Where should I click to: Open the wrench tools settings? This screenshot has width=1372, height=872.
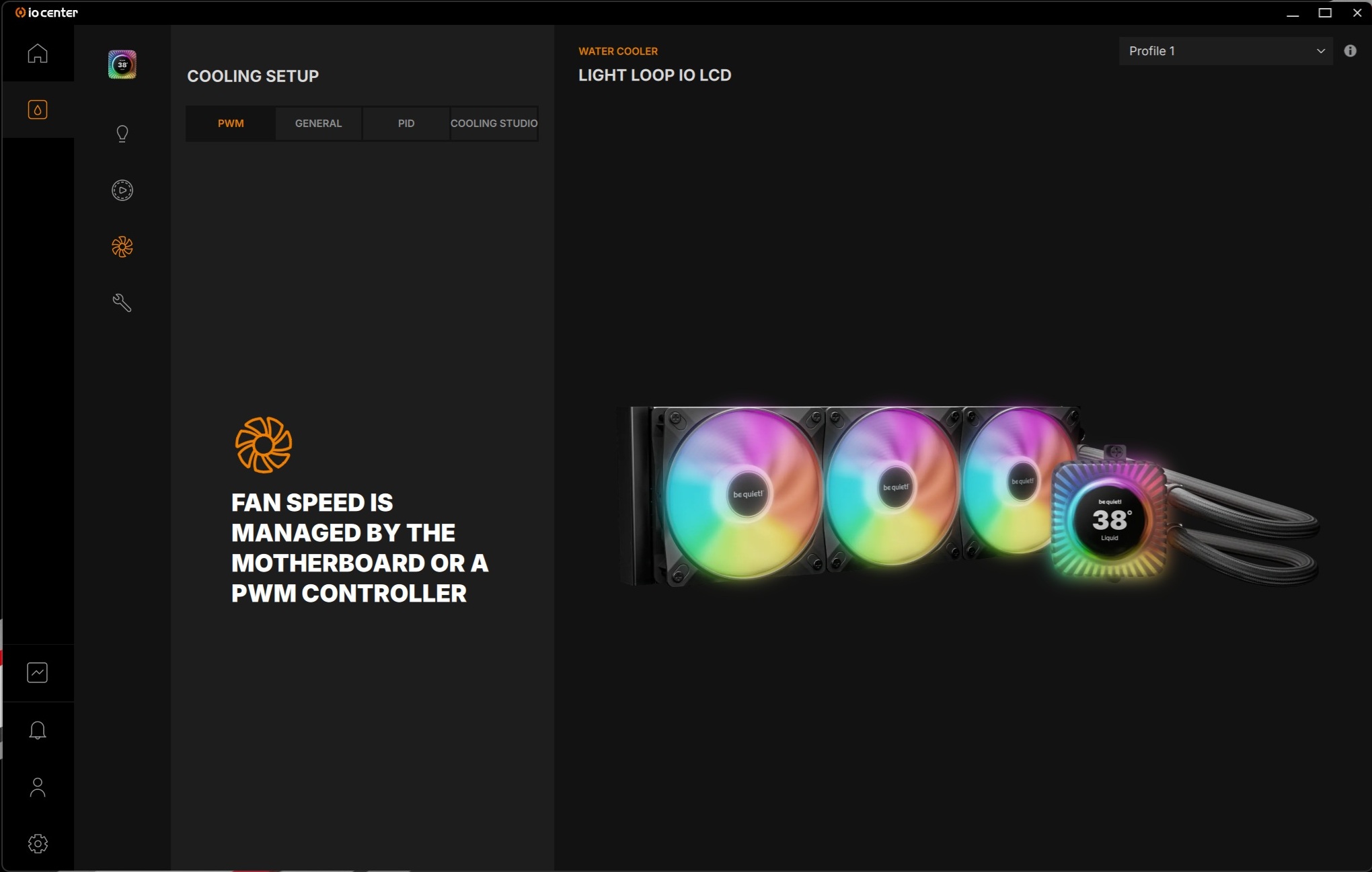coord(122,303)
